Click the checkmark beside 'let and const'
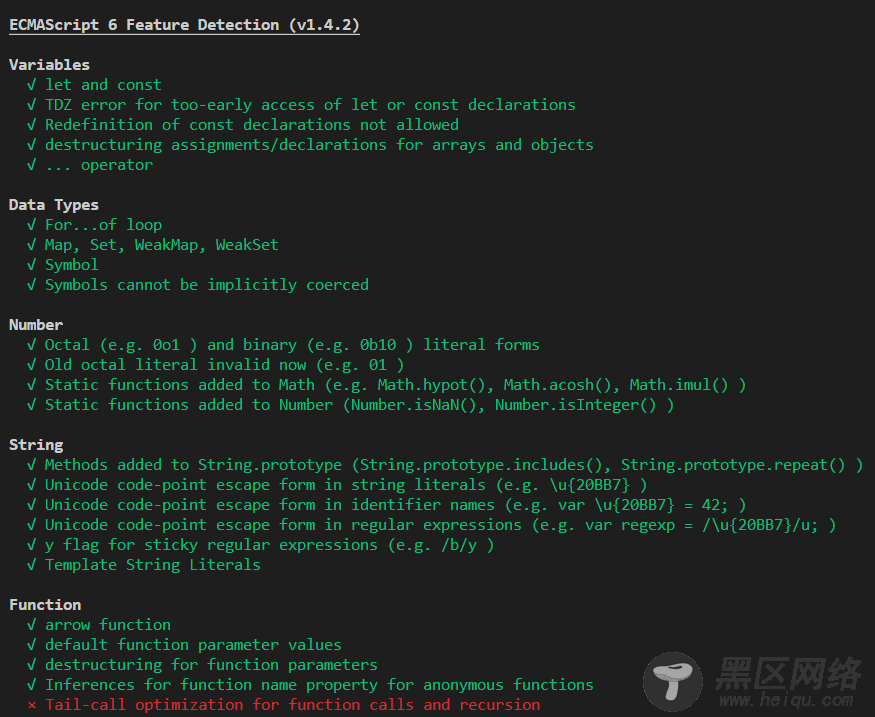Image resolution: width=875 pixels, height=717 pixels. (32, 85)
